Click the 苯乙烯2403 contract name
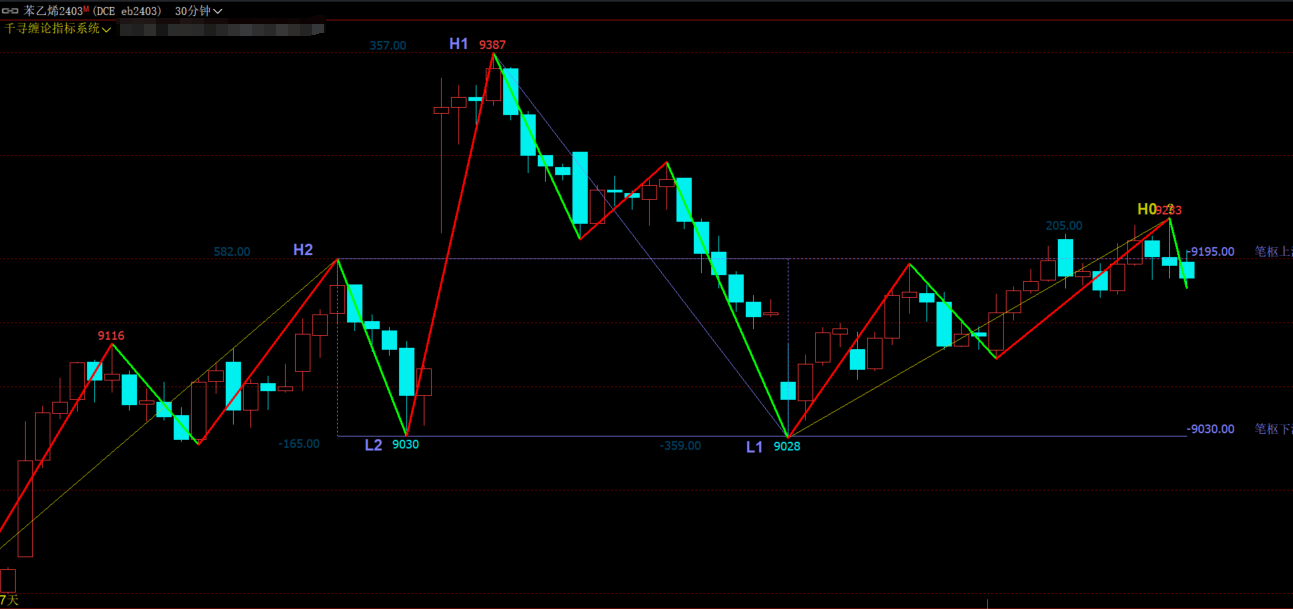The image size is (1293, 609). click(x=53, y=11)
